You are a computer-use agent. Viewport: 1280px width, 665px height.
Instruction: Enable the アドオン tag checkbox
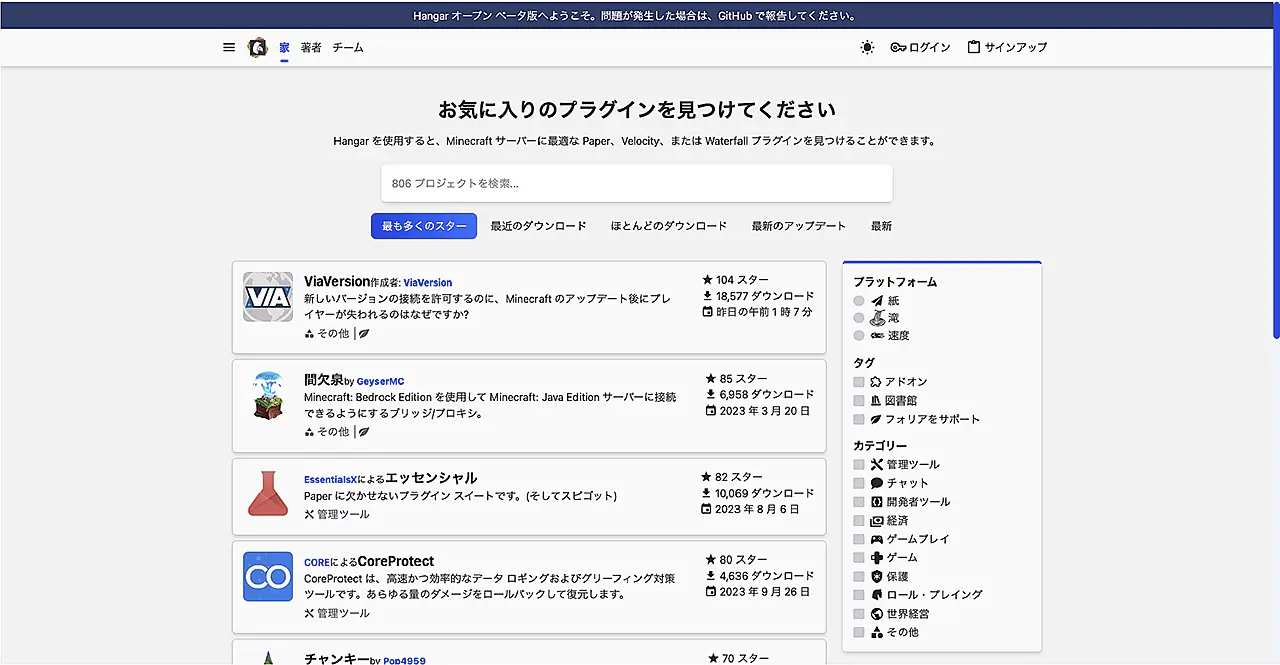(x=859, y=382)
